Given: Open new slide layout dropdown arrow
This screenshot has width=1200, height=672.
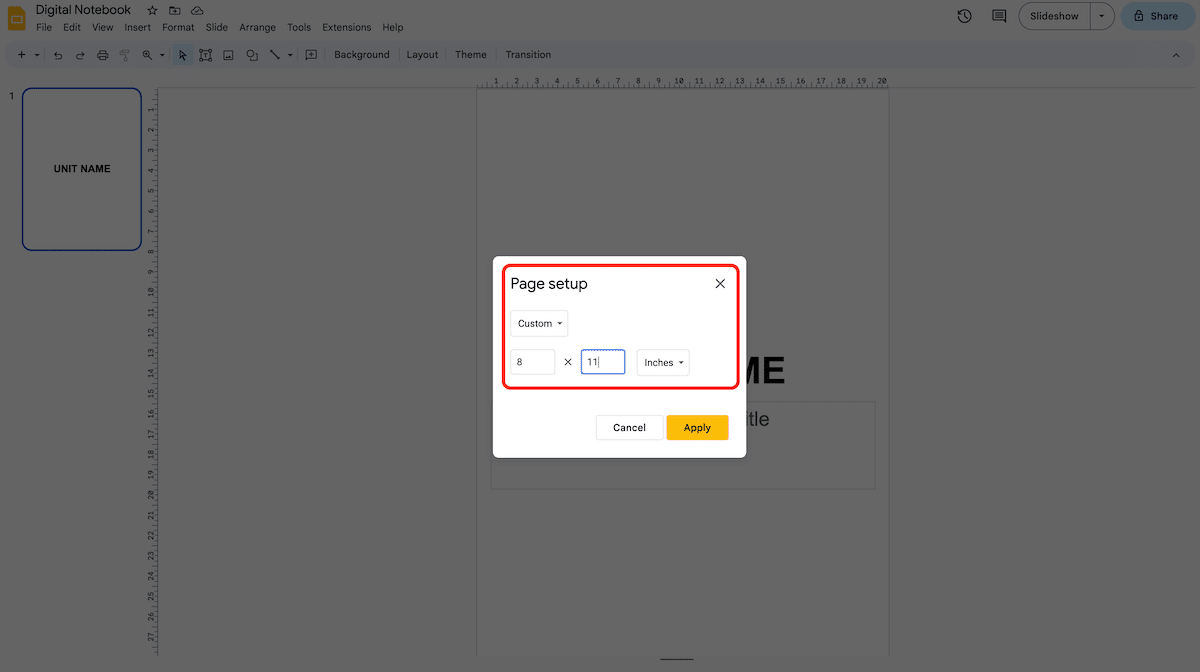Looking at the screenshot, I should pyautogui.click(x=37, y=55).
